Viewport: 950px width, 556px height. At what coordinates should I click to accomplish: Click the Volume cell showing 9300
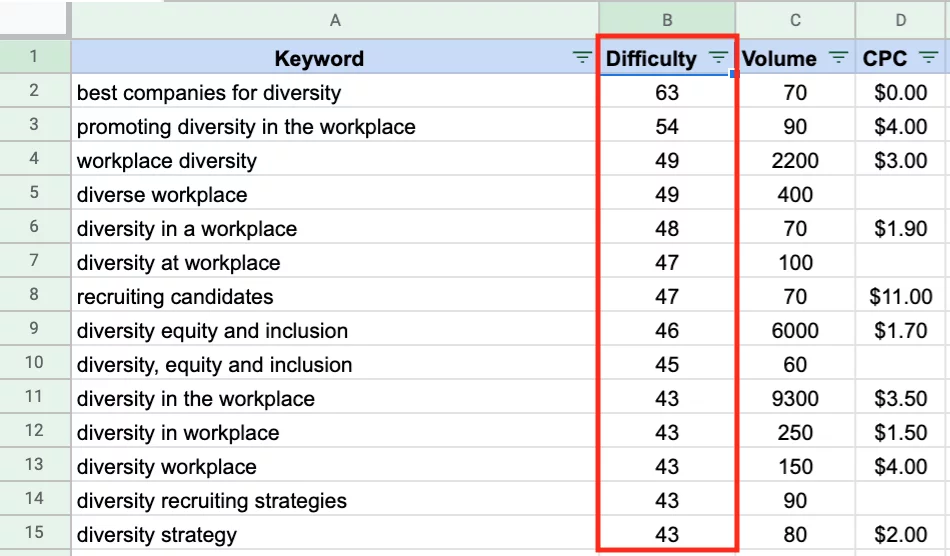click(795, 399)
